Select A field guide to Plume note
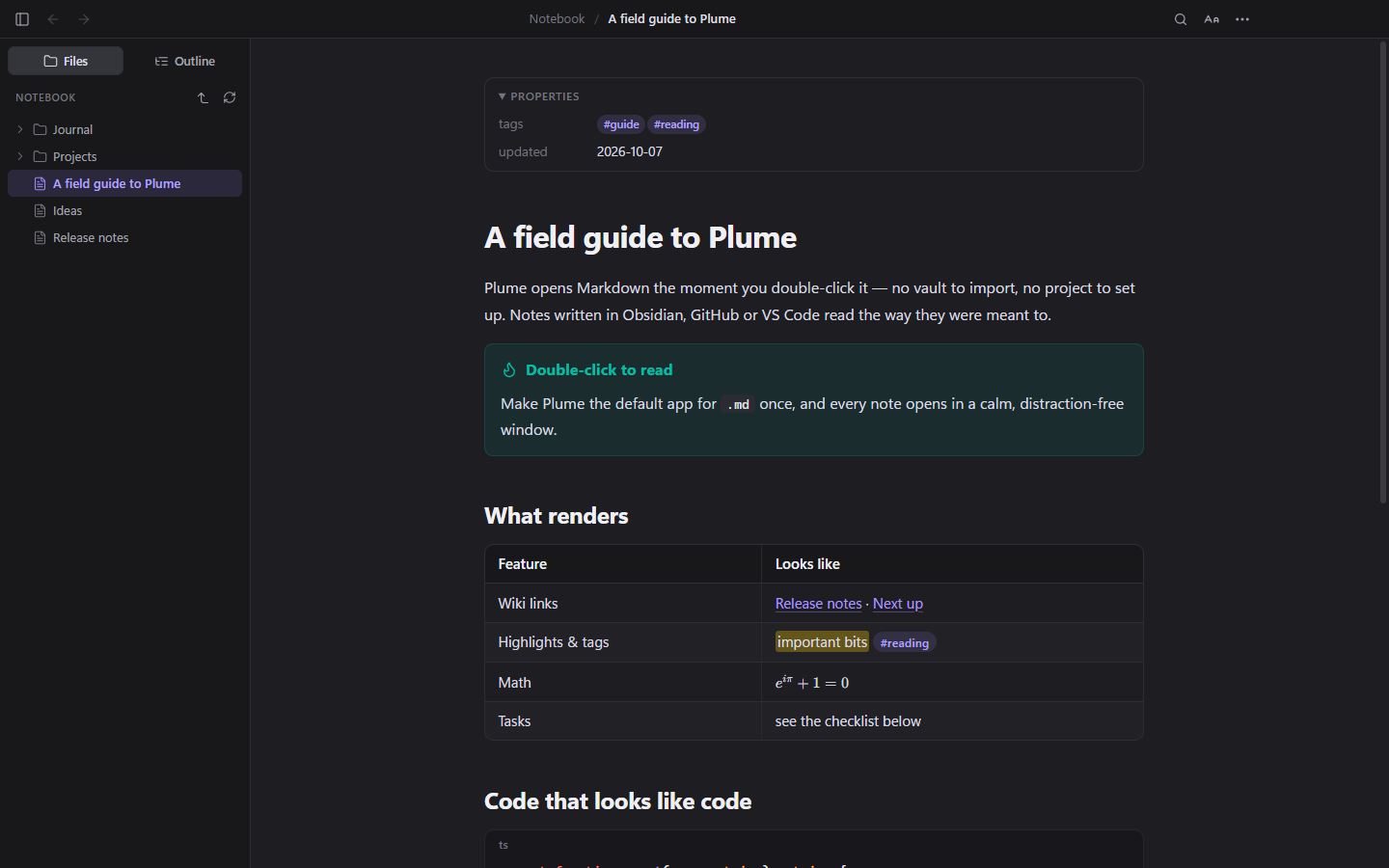 [x=125, y=183]
